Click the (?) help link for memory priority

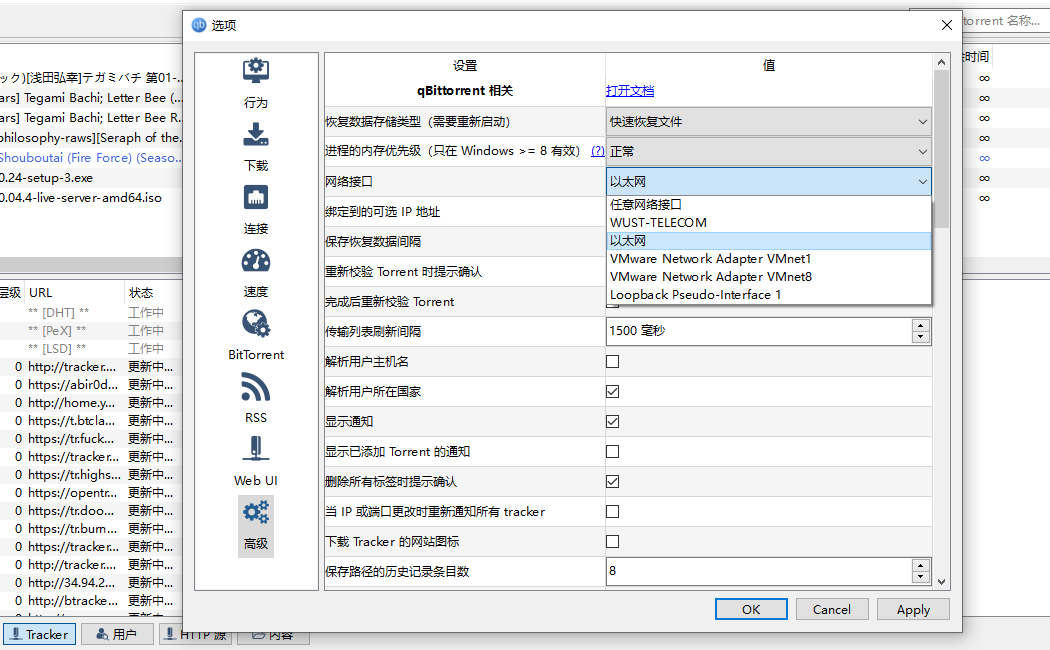click(x=597, y=151)
